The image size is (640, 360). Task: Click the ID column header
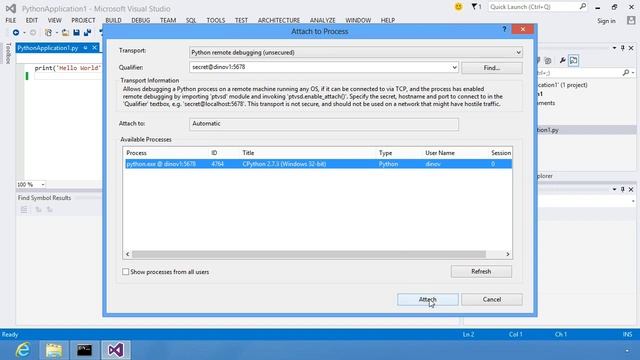(214, 153)
